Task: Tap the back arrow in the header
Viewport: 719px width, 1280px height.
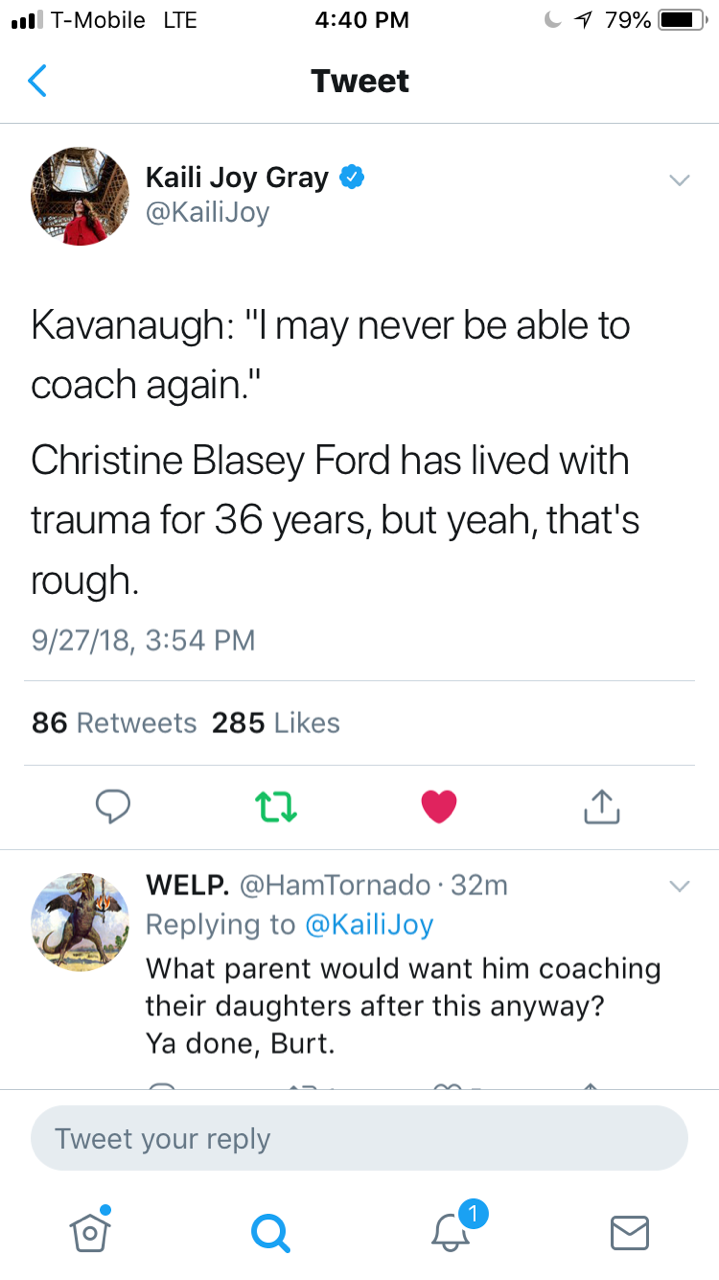Action: (37, 81)
